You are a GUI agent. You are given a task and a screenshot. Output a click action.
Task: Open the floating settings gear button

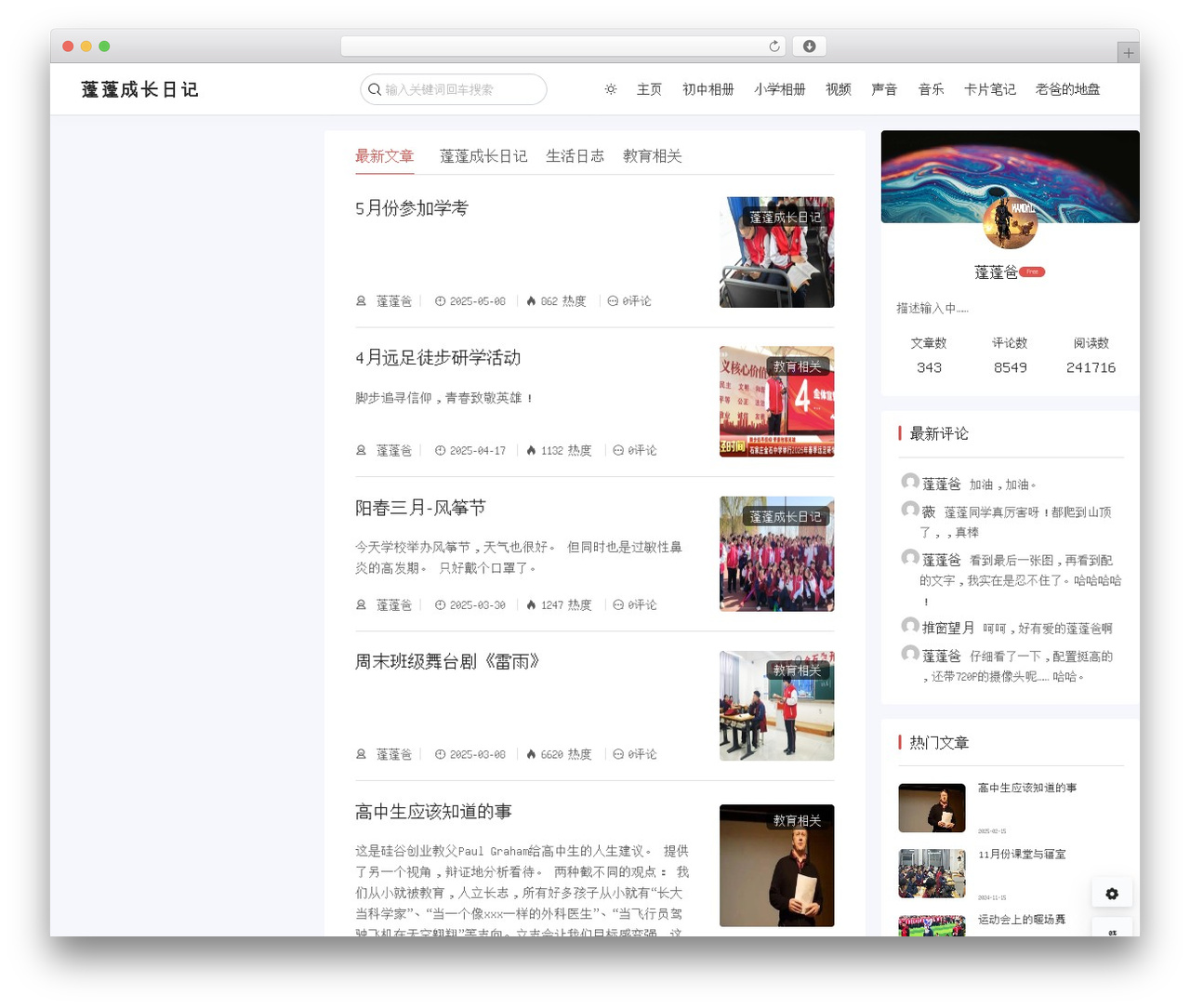(x=1112, y=894)
